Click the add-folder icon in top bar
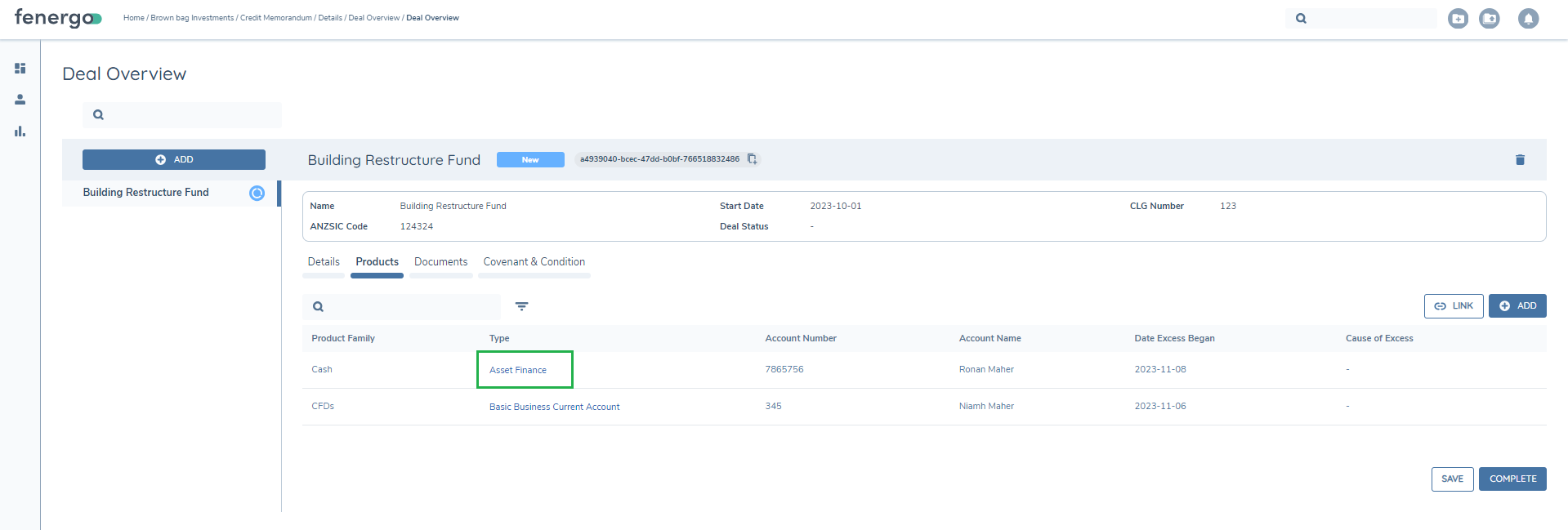This screenshot has height=530, width=1568. coord(1458,18)
